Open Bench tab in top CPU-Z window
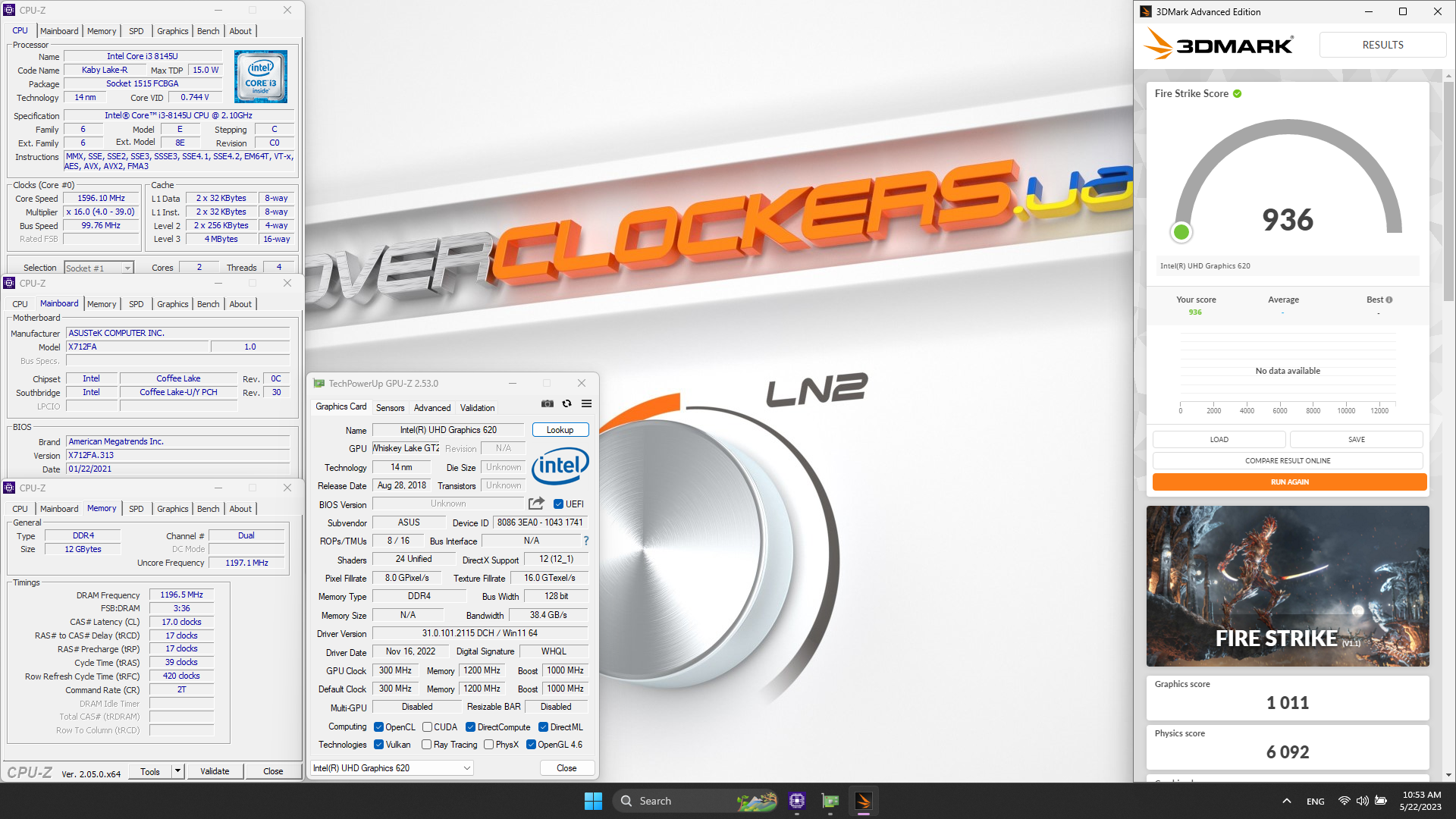This screenshot has height=819, width=1456. pyautogui.click(x=208, y=31)
